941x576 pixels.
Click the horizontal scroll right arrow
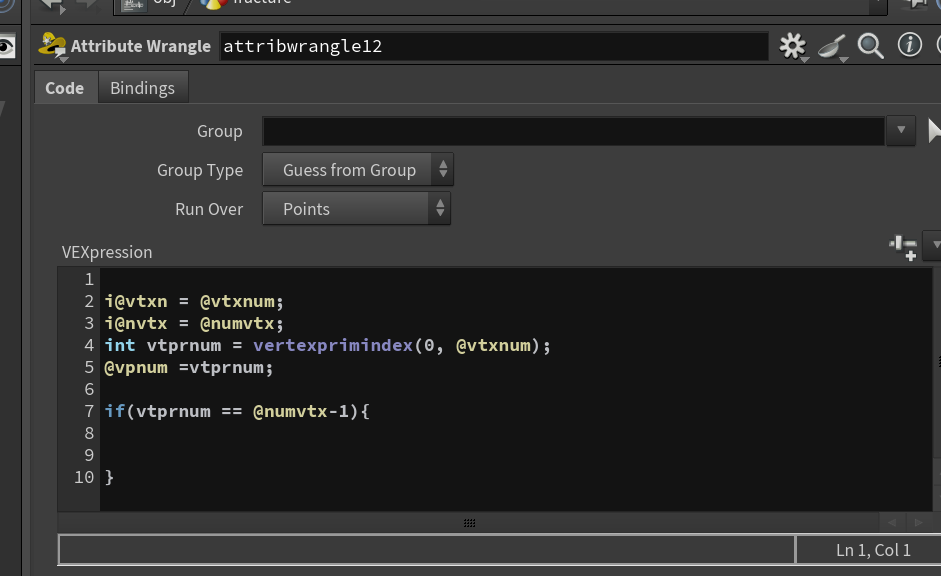click(918, 523)
